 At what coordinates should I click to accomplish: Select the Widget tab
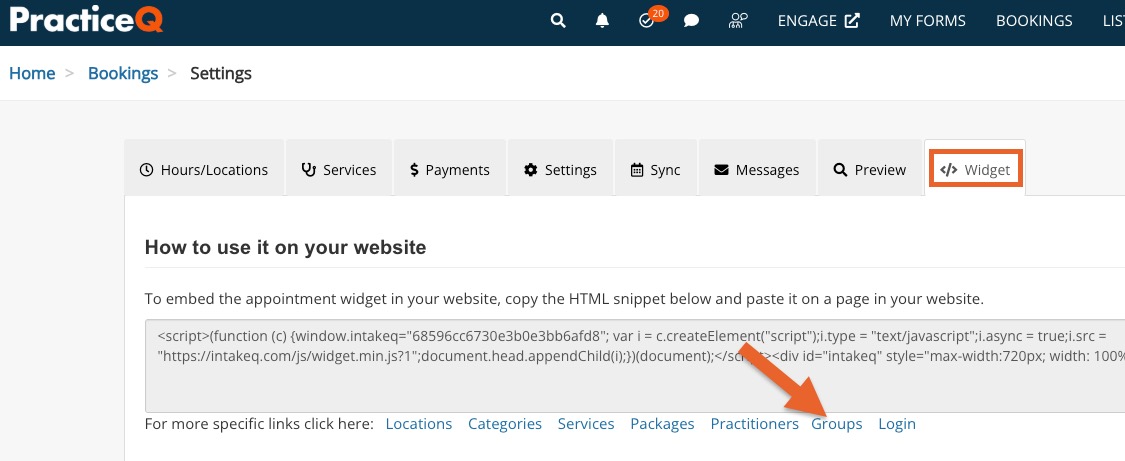[x=975, y=169]
